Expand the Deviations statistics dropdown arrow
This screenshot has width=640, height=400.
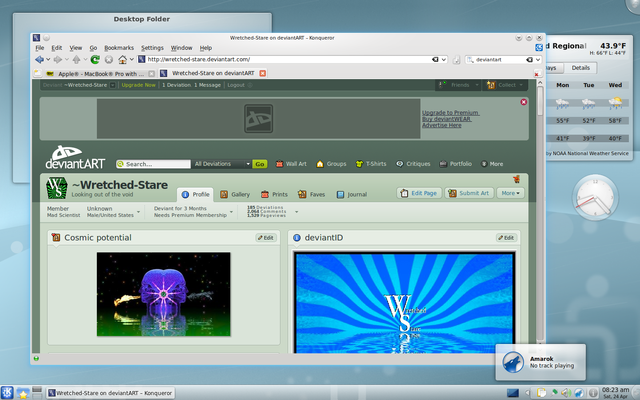coord(296,212)
